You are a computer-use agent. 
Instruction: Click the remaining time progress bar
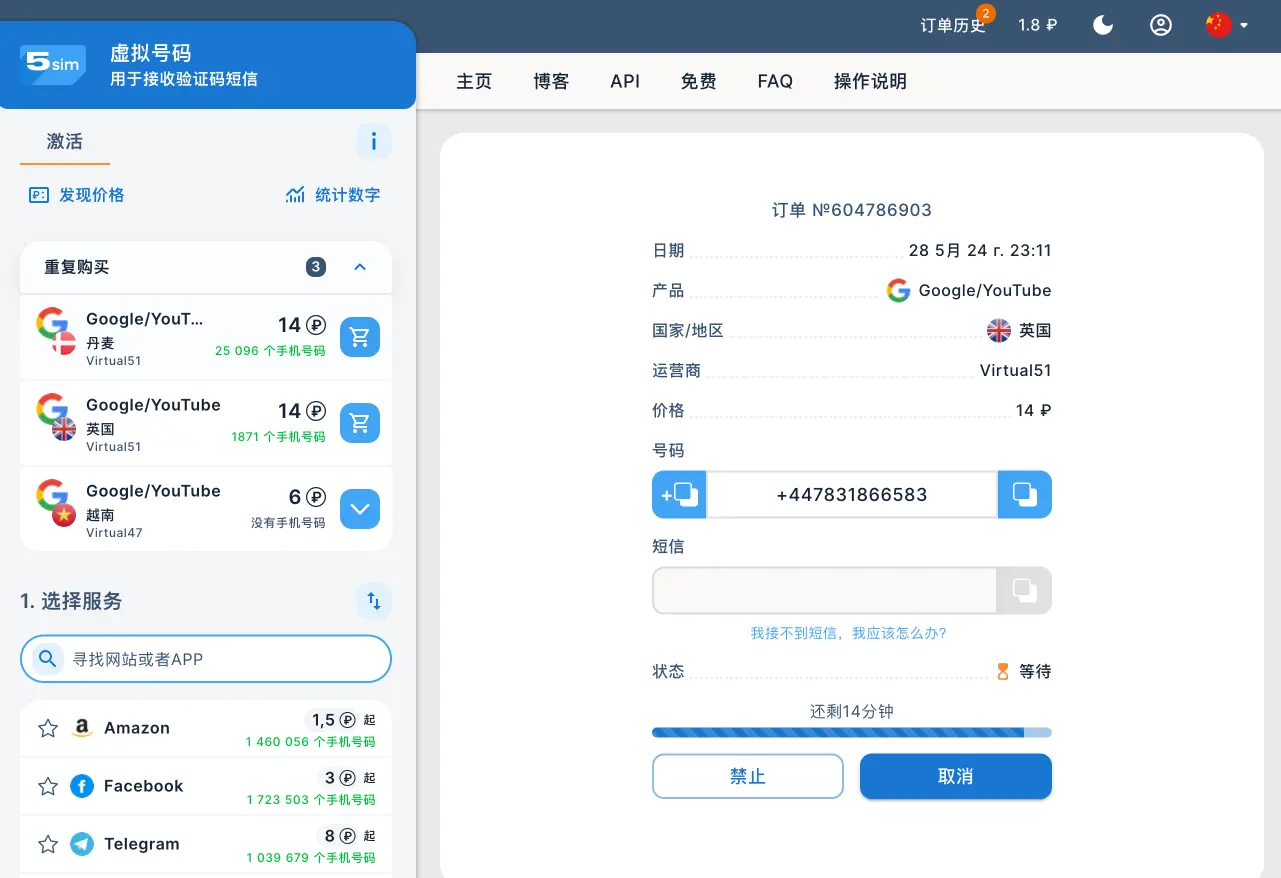852,732
